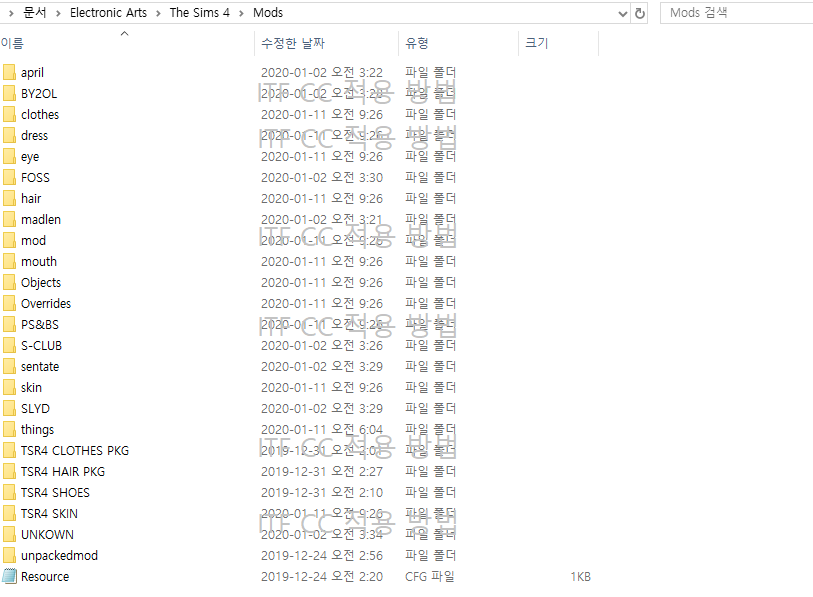Select the Resource file name
813x597 pixels.
point(45,576)
